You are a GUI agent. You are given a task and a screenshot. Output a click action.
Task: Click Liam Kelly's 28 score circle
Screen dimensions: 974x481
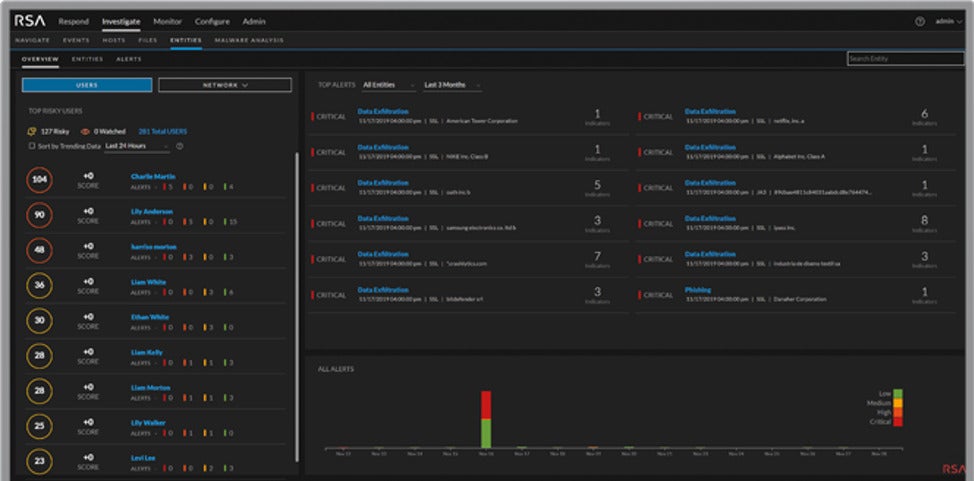[x=40, y=356]
